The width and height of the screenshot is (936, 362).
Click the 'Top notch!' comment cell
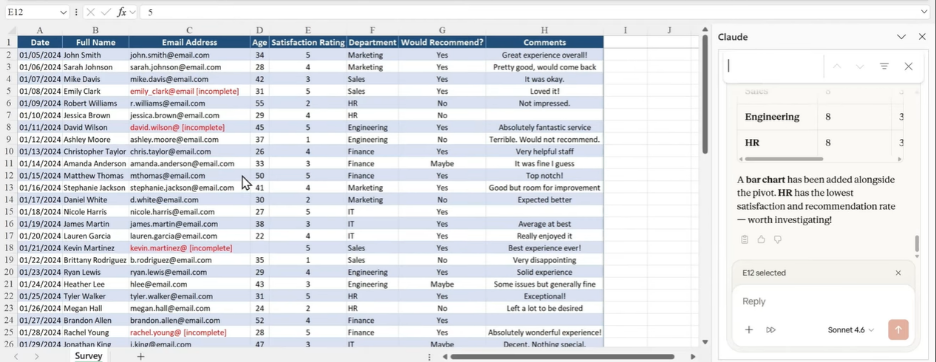point(544,176)
